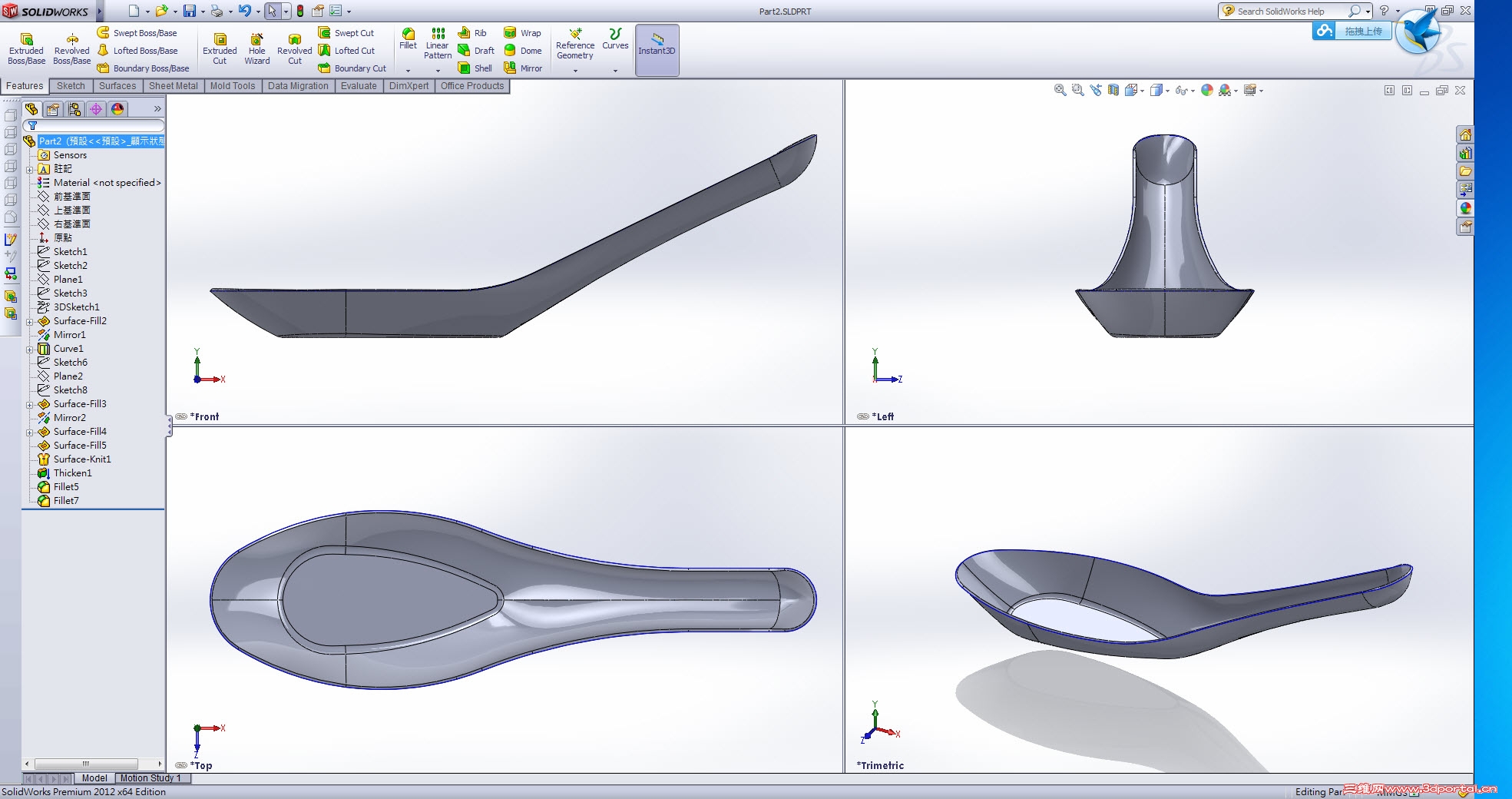Open the PropertyManager tab
The height and width of the screenshot is (799, 1512).
[53, 109]
